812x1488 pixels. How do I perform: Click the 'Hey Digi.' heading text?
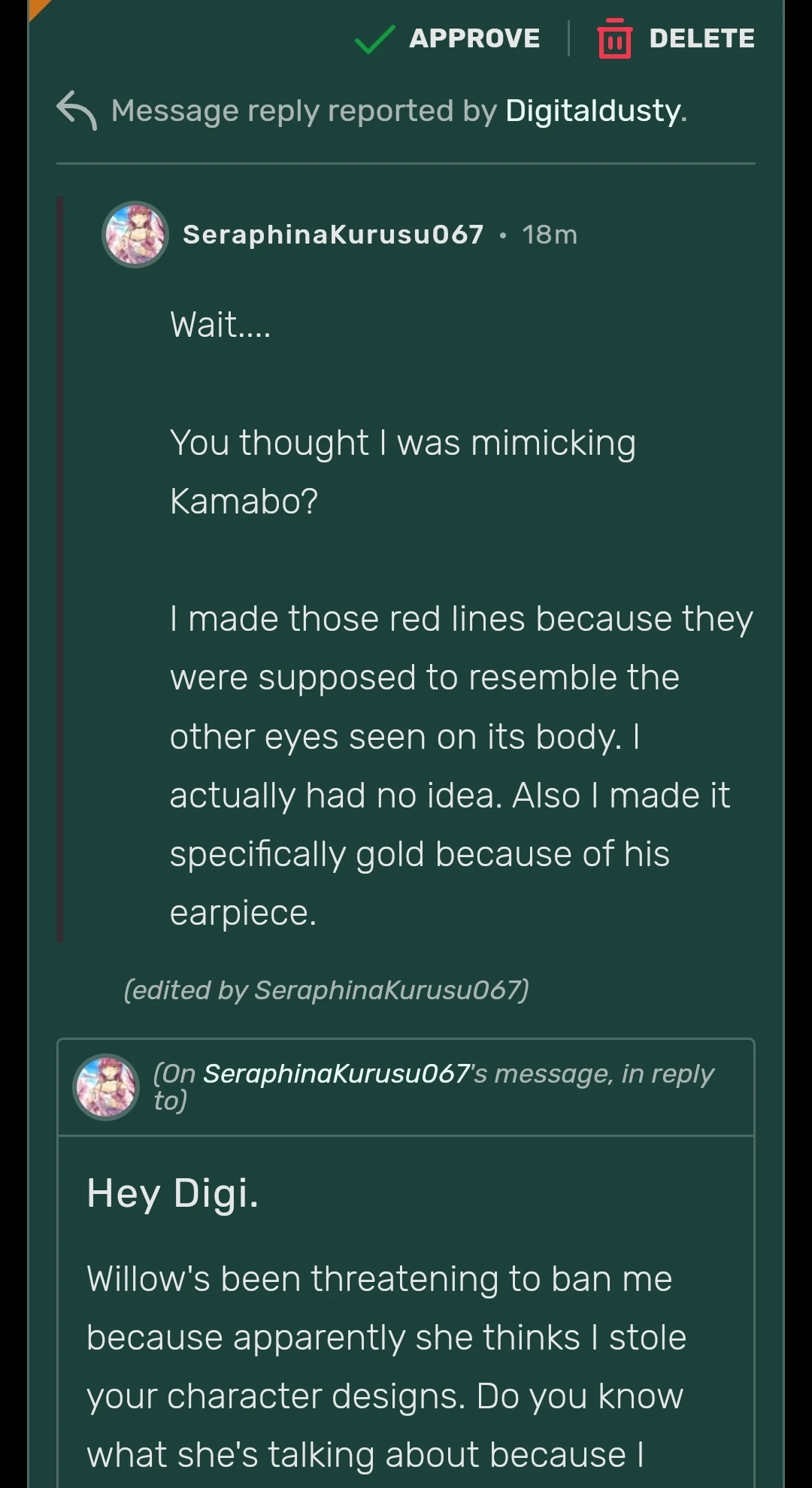click(x=173, y=1193)
